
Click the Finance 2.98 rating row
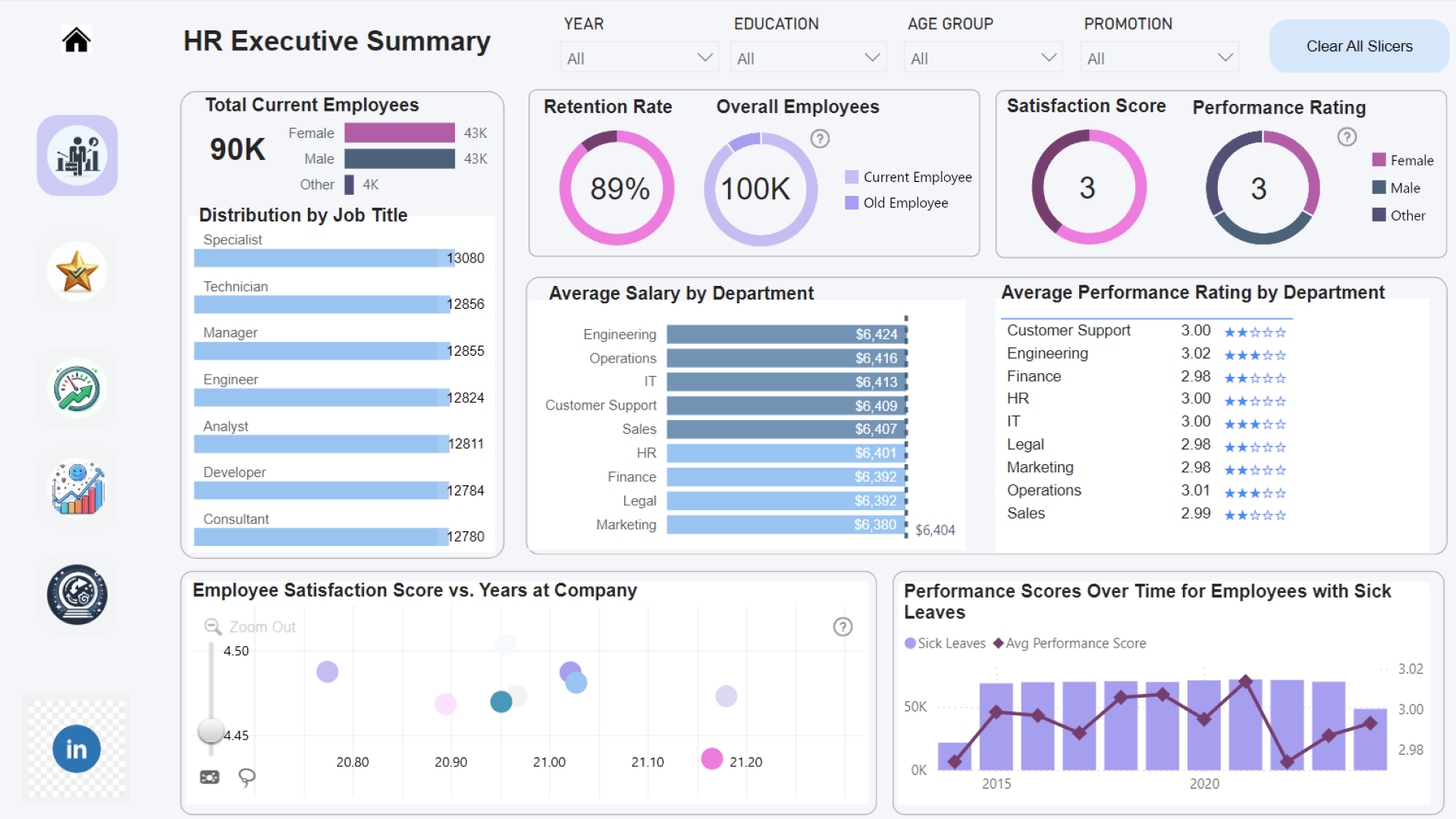1147,376
